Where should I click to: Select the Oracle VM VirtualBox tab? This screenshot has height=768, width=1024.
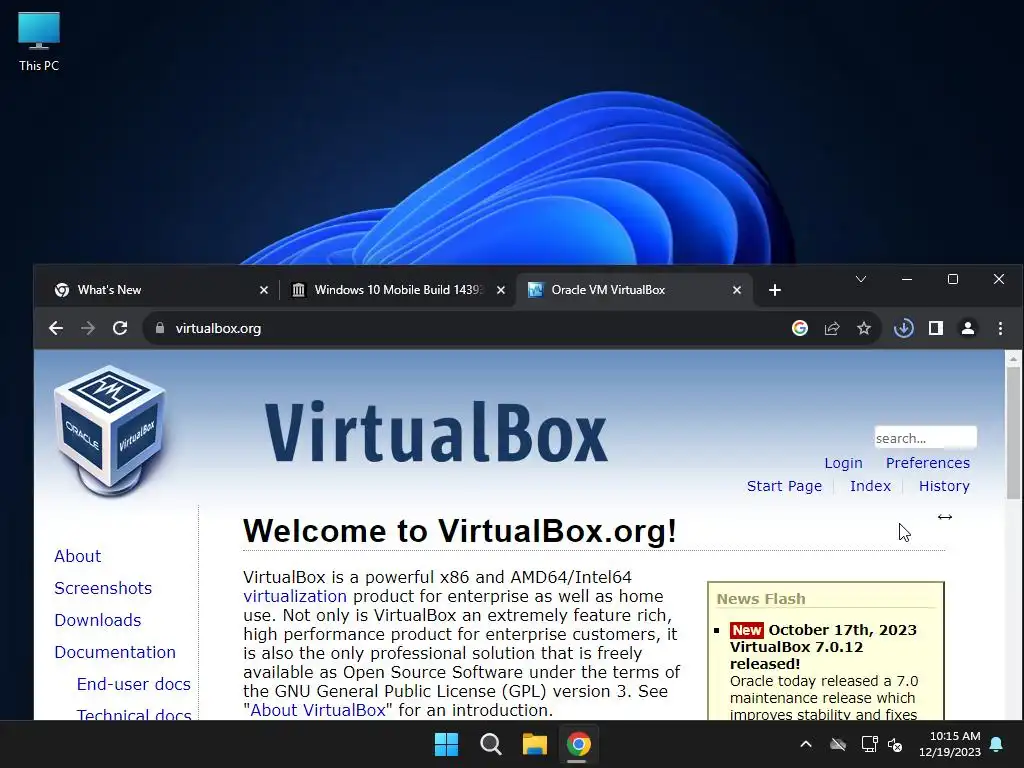(633, 290)
